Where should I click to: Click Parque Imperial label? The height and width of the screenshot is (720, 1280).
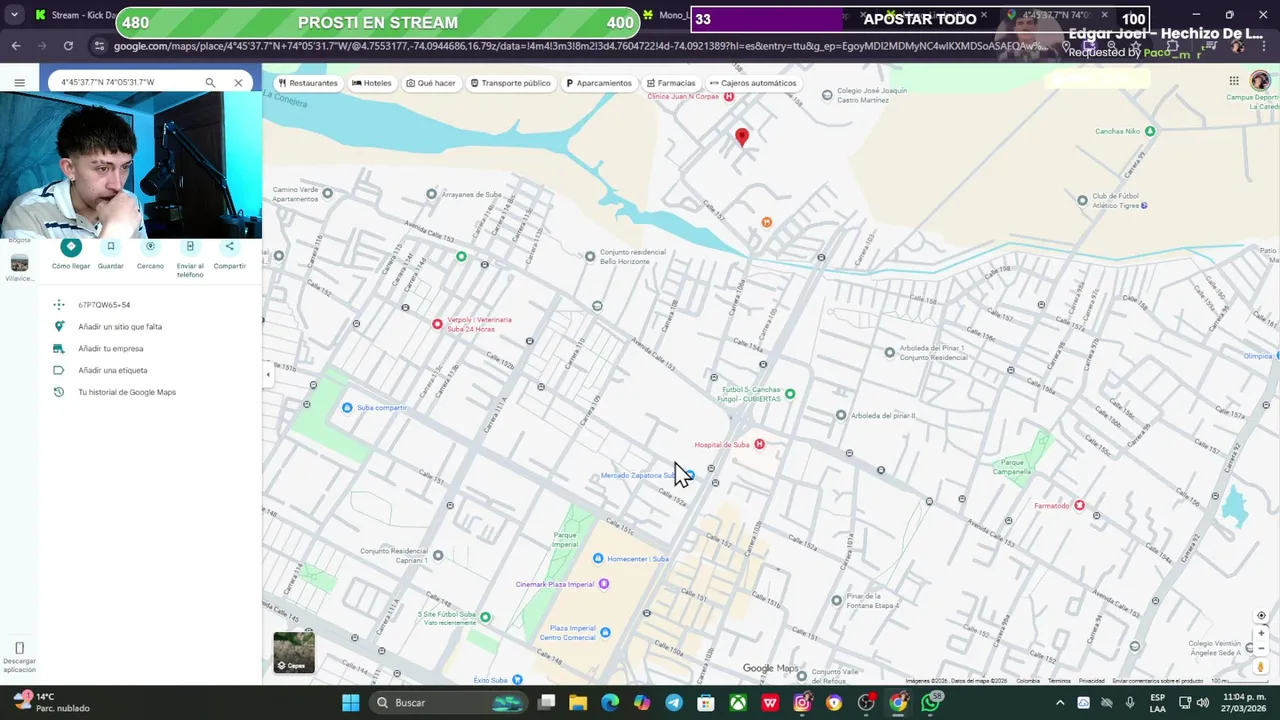coord(566,539)
